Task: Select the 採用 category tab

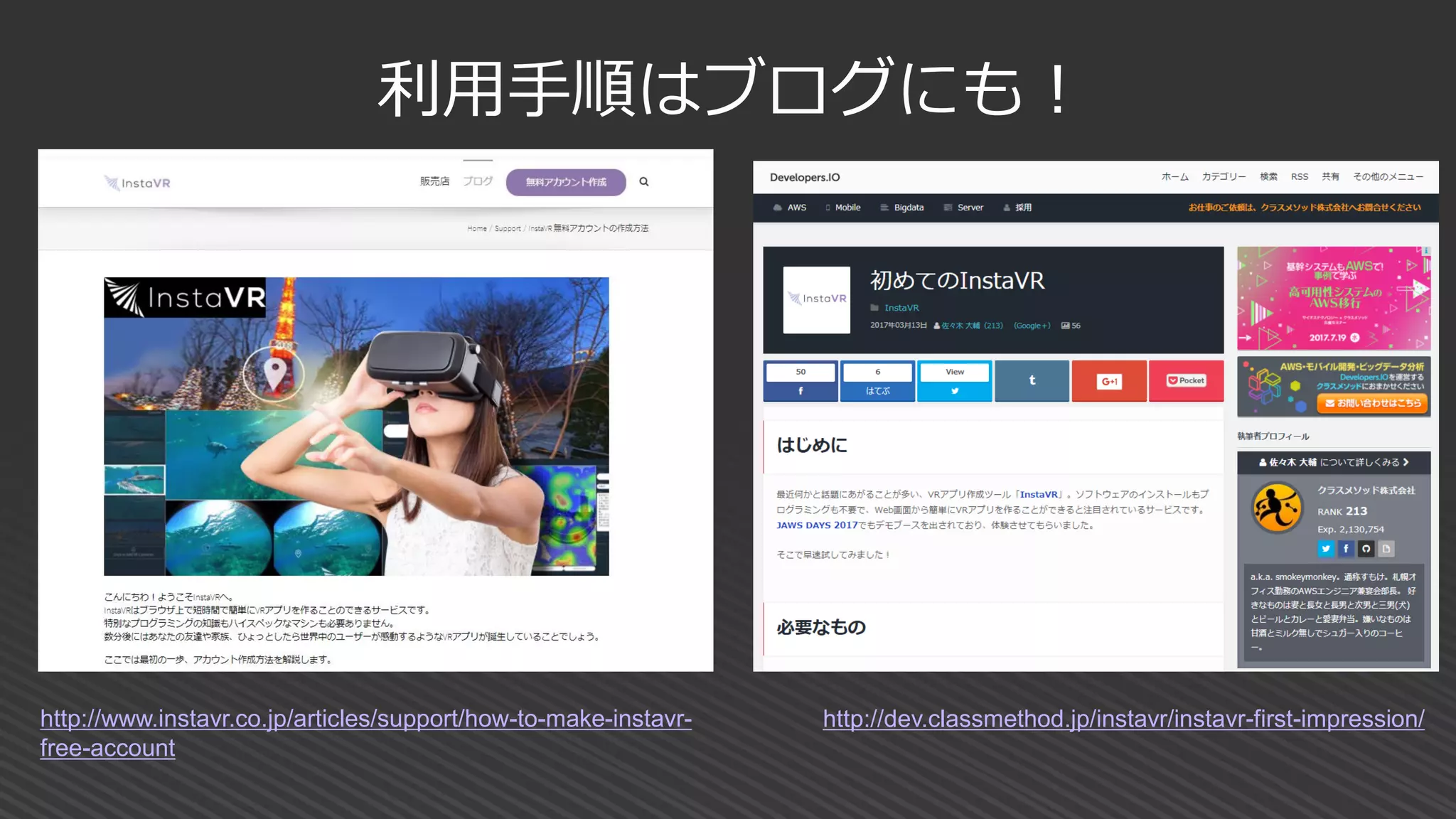Action: tap(1017, 208)
